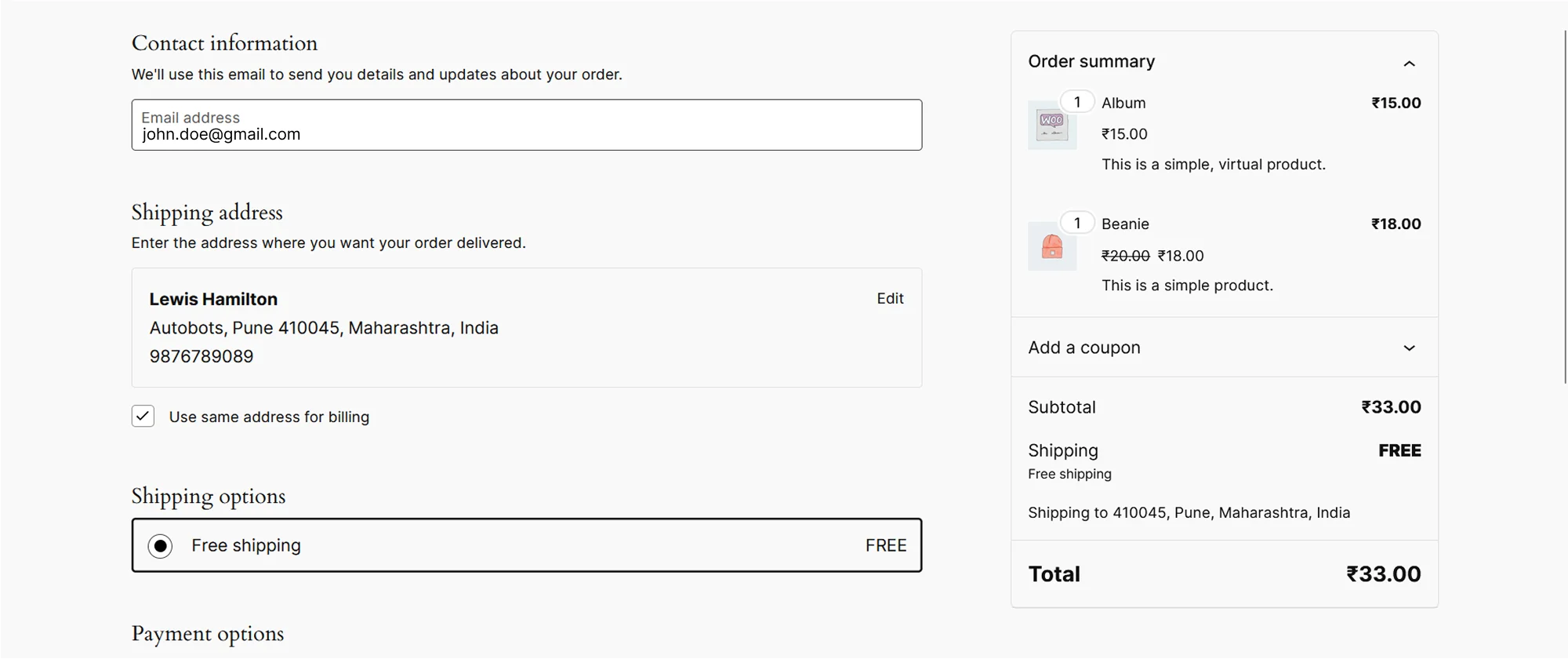Click the Beanie product name
This screenshot has width=1568, height=659.
1124,224
